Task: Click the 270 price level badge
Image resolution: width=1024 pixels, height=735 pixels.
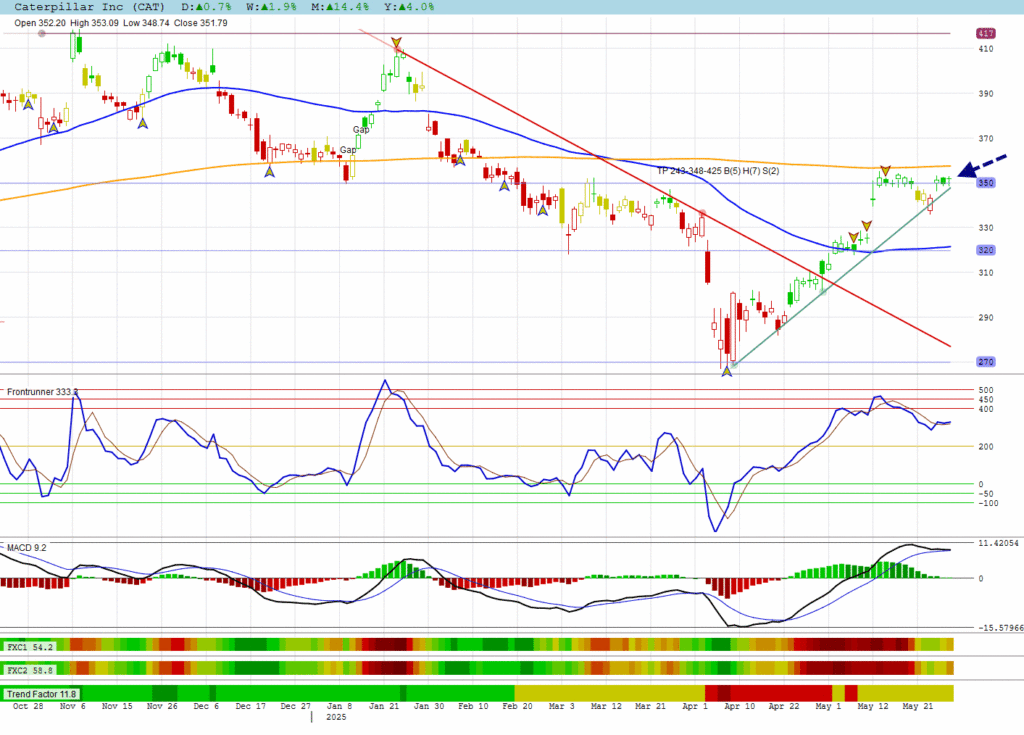Action: click(985, 362)
